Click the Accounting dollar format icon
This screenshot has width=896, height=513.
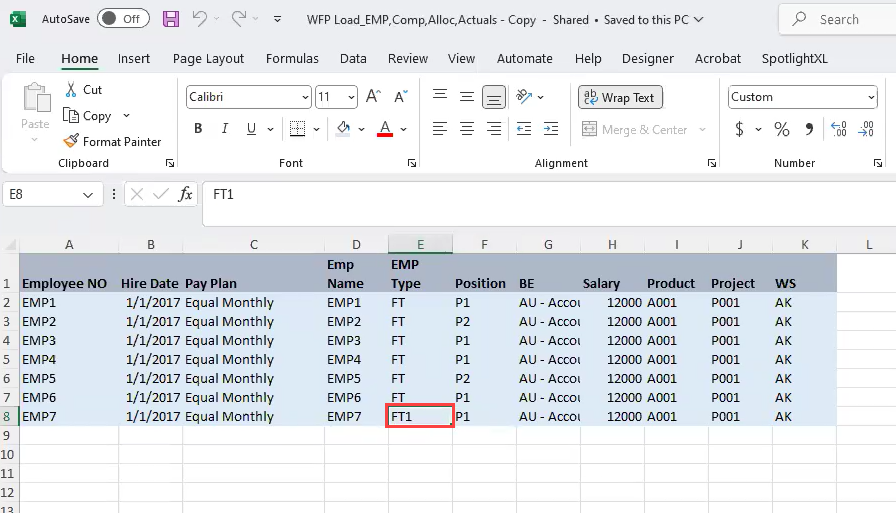[739, 129]
